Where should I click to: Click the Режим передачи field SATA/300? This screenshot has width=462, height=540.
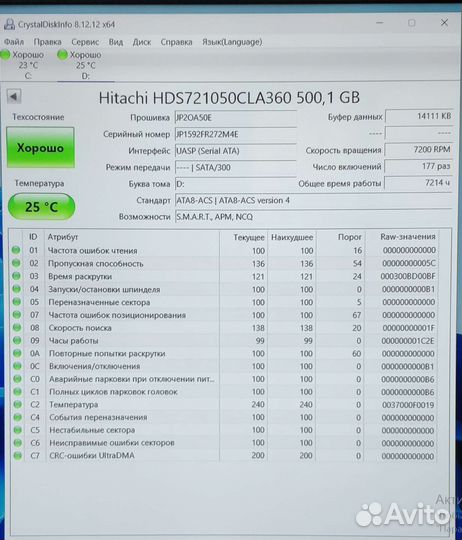point(235,168)
